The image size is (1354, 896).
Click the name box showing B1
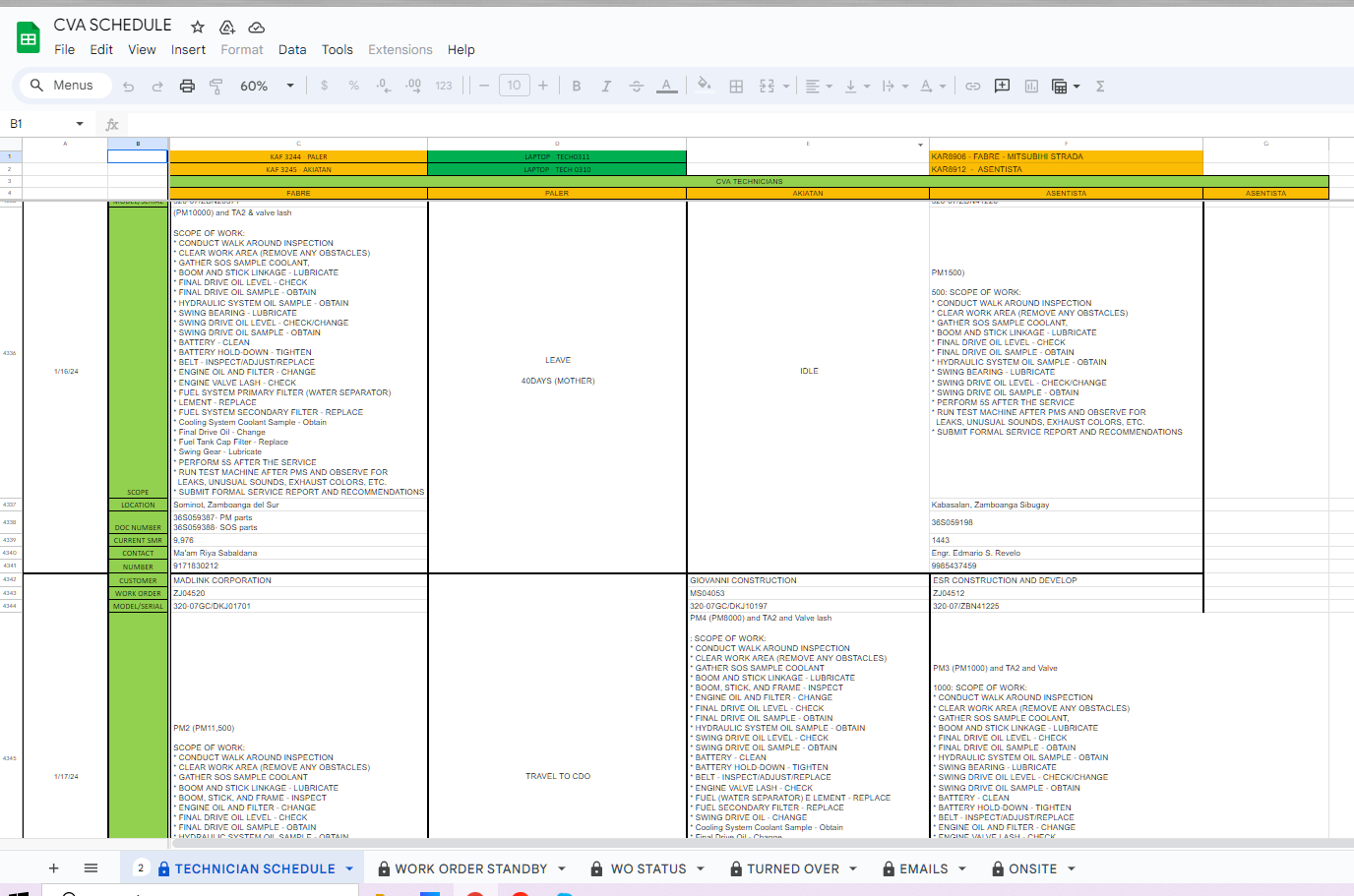tap(37, 124)
